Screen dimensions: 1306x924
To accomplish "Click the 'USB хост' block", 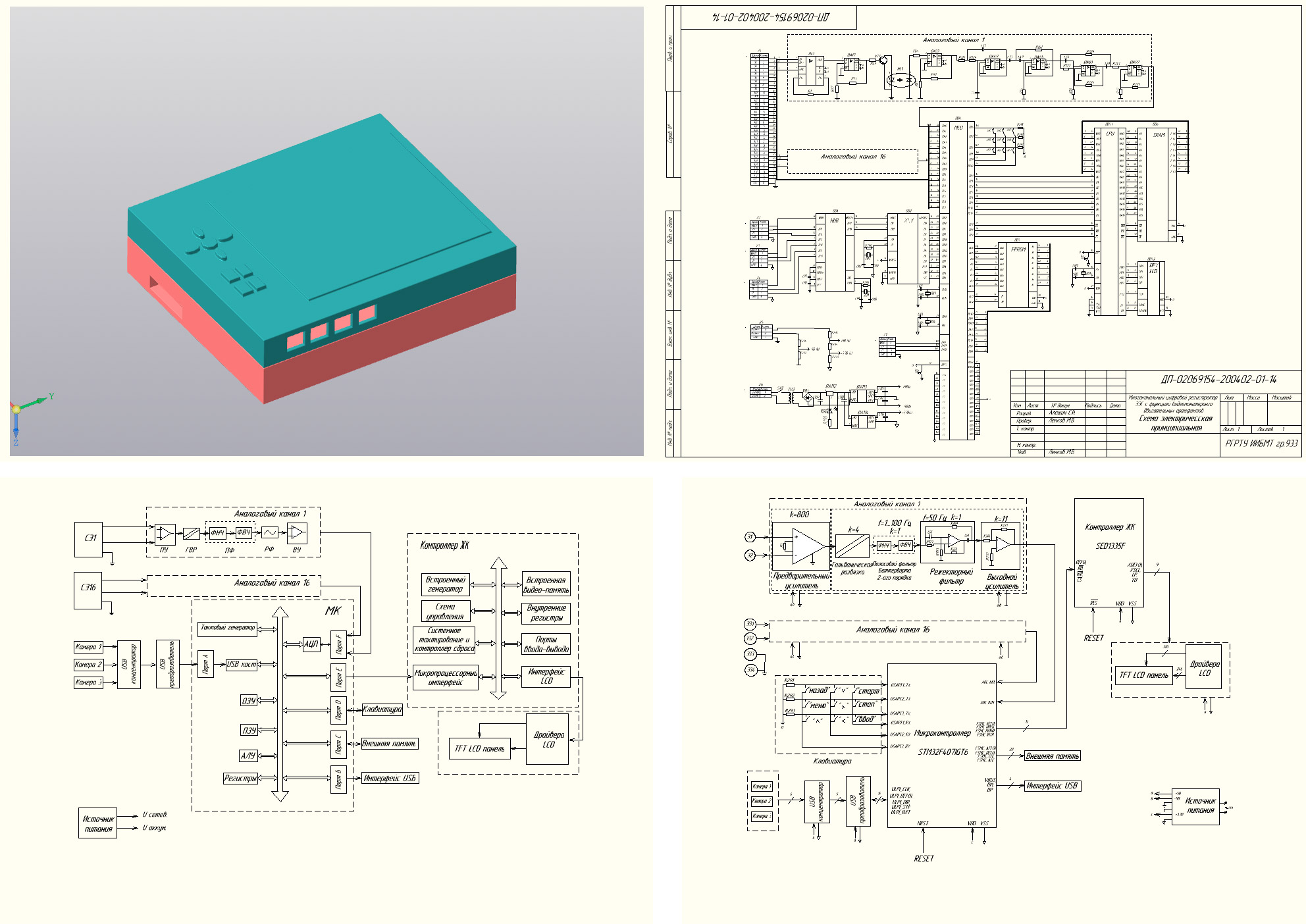I will [242, 664].
